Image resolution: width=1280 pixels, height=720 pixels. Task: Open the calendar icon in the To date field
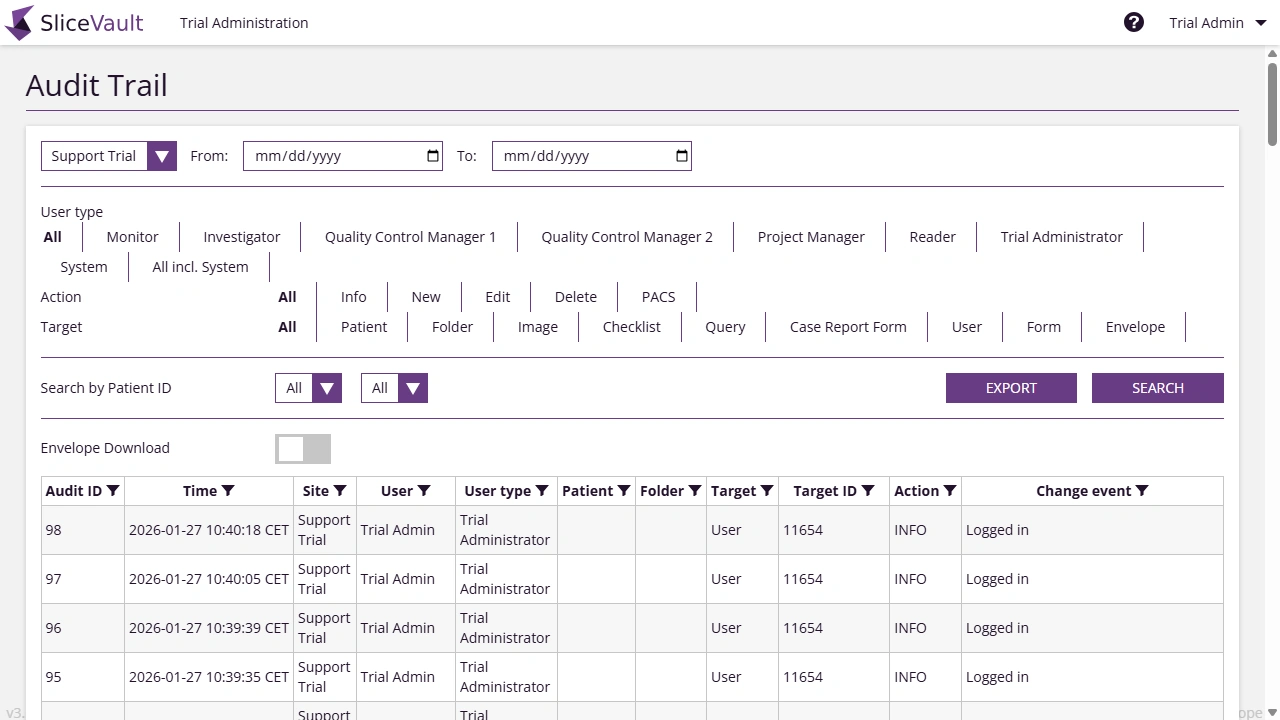pyautogui.click(x=680, y=156)
